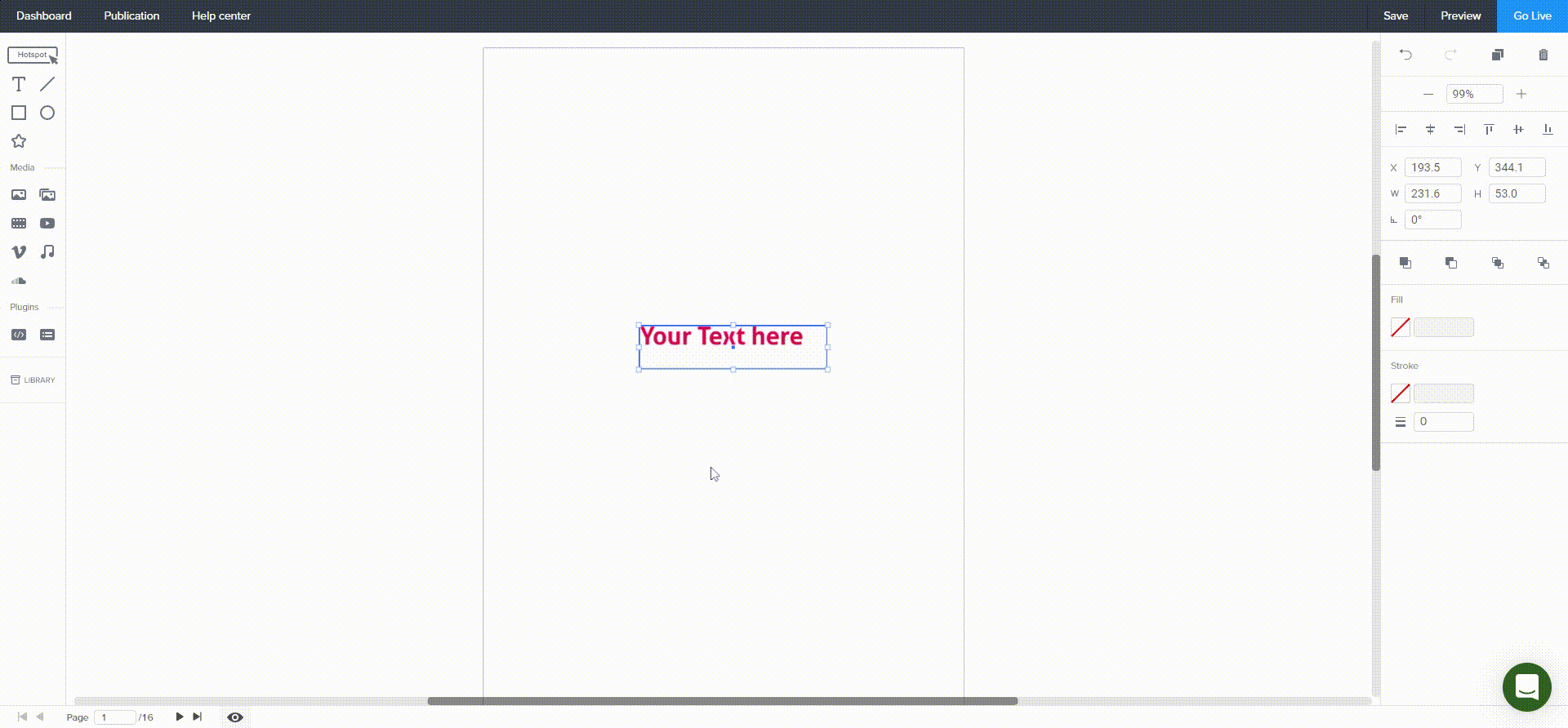Image resolution: width=1568 pixels, height=728 pixels.
Task: Toggle the Fill no-color box
Action: pyautogui.click(x=1400, y=327)
